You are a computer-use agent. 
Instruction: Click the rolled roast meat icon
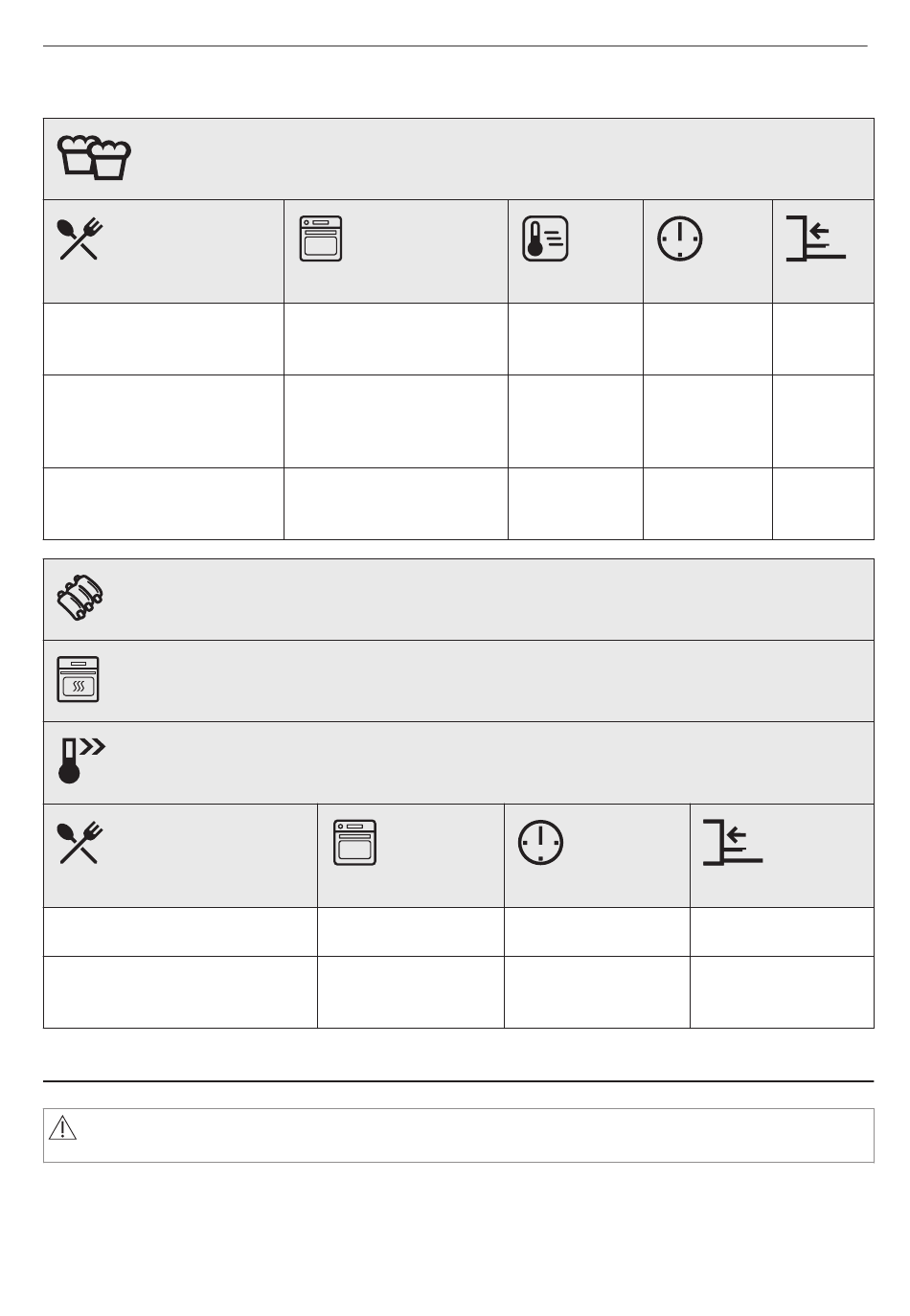click(80, 600)
